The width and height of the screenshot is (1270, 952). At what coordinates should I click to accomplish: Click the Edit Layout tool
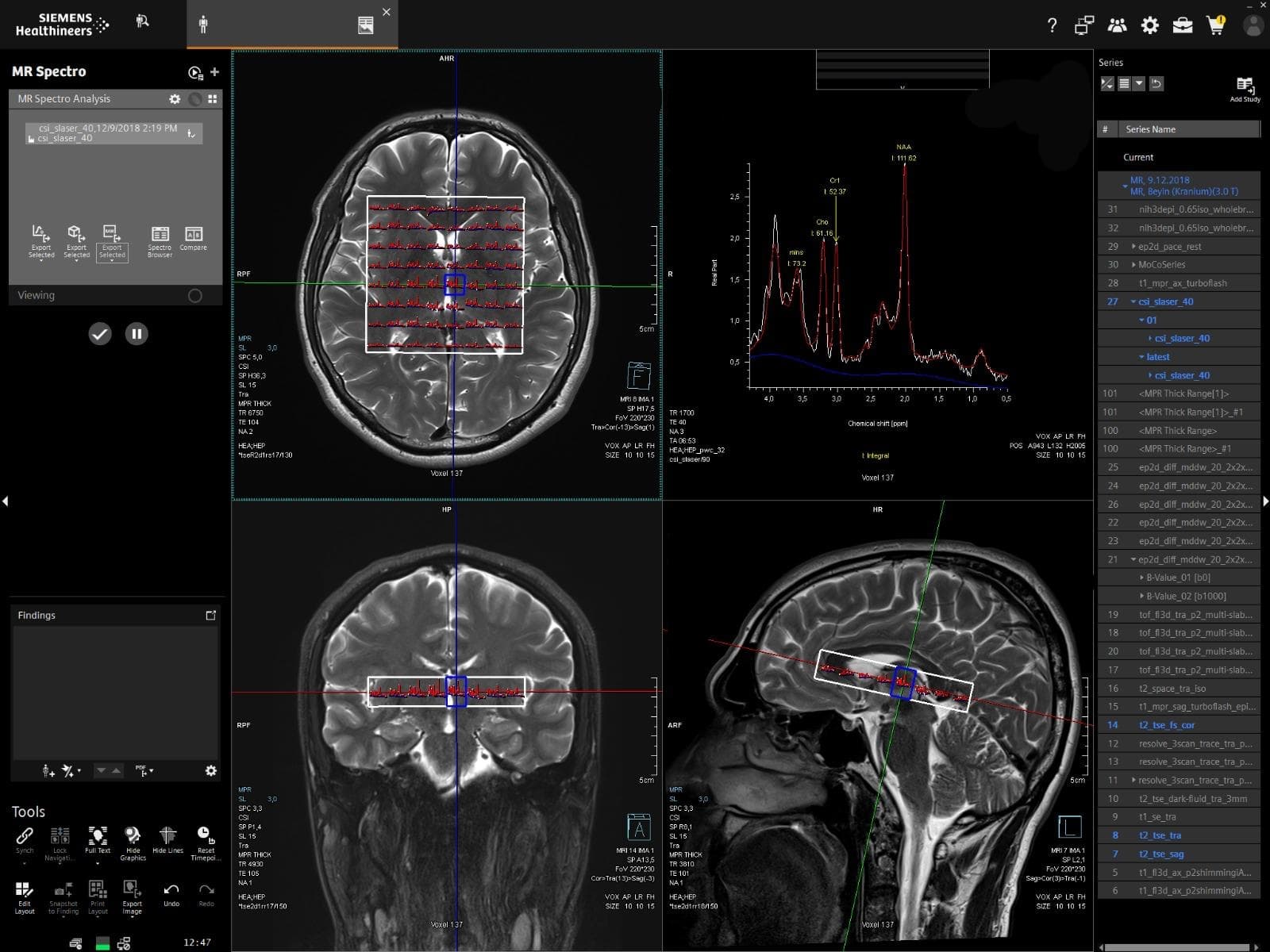click(x=24, y=896)
